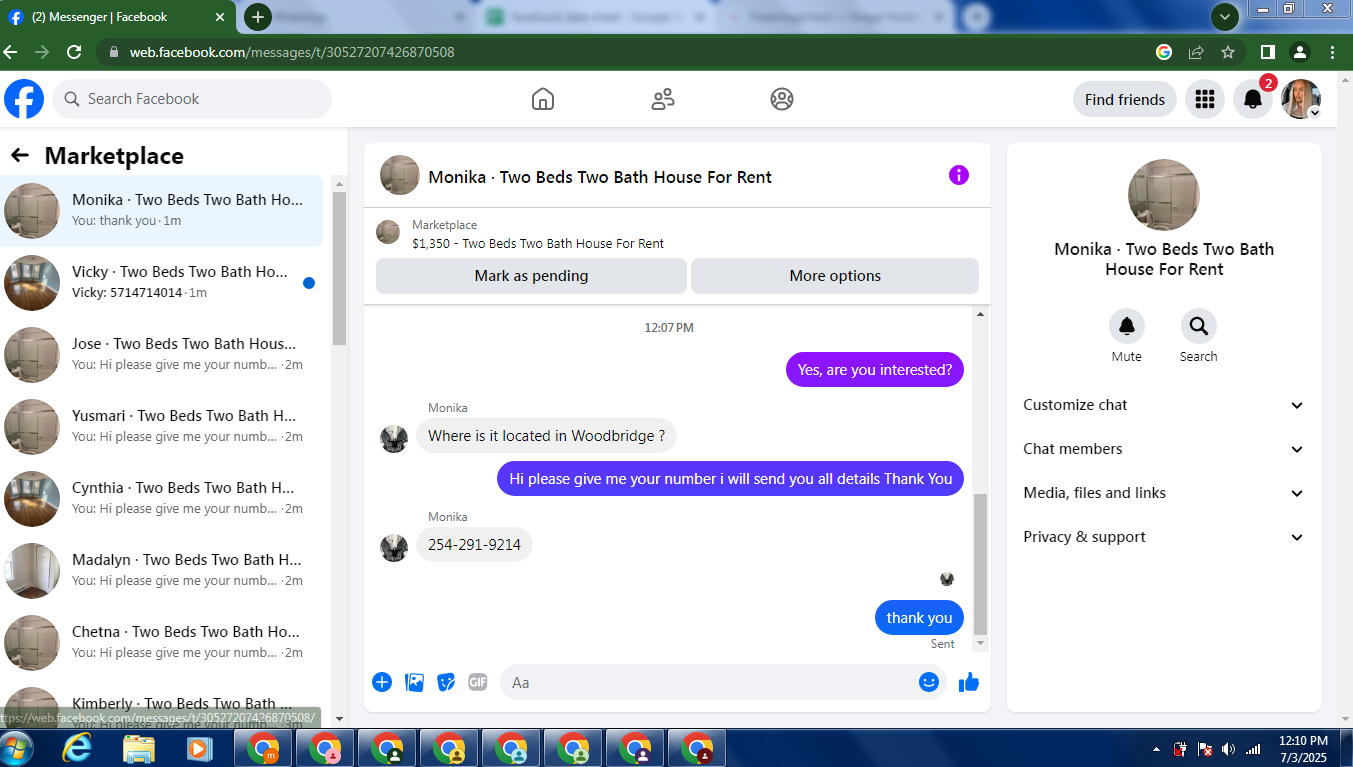The image size is (1353, 767).
Task: Open the emoji picker smiley icon
Action: (x=929, y=682)
